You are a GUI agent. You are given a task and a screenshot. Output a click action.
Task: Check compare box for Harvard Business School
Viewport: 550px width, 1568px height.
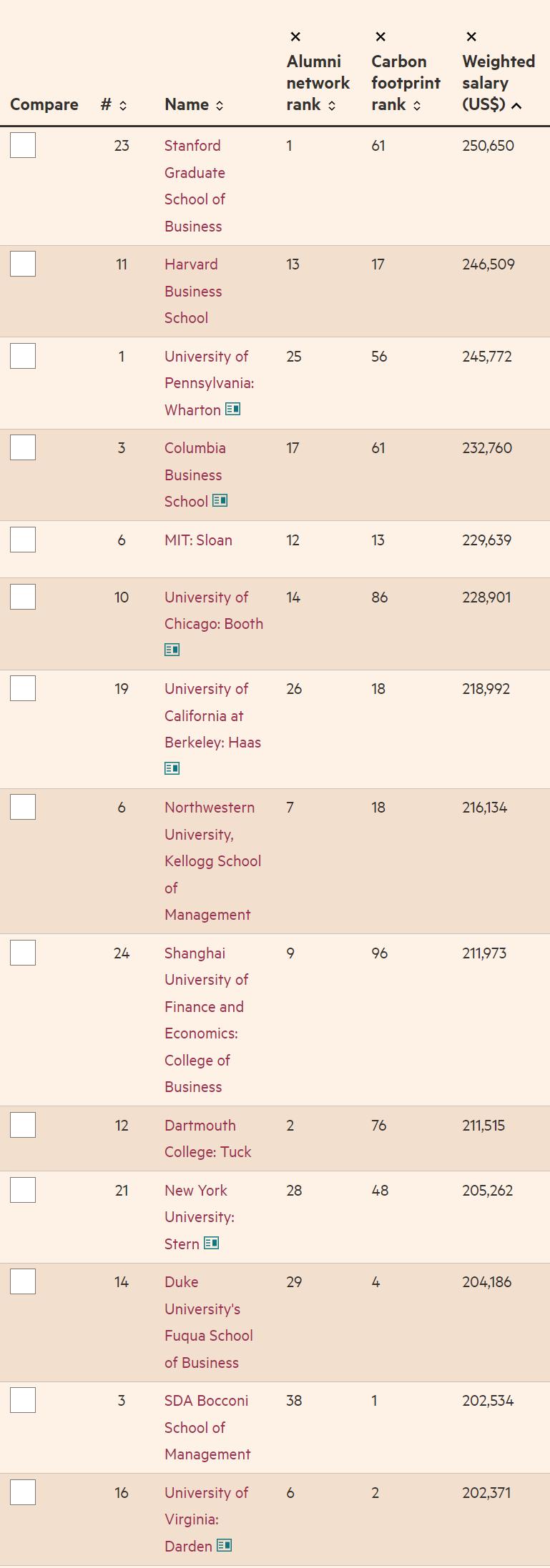[x=23, y=264]
